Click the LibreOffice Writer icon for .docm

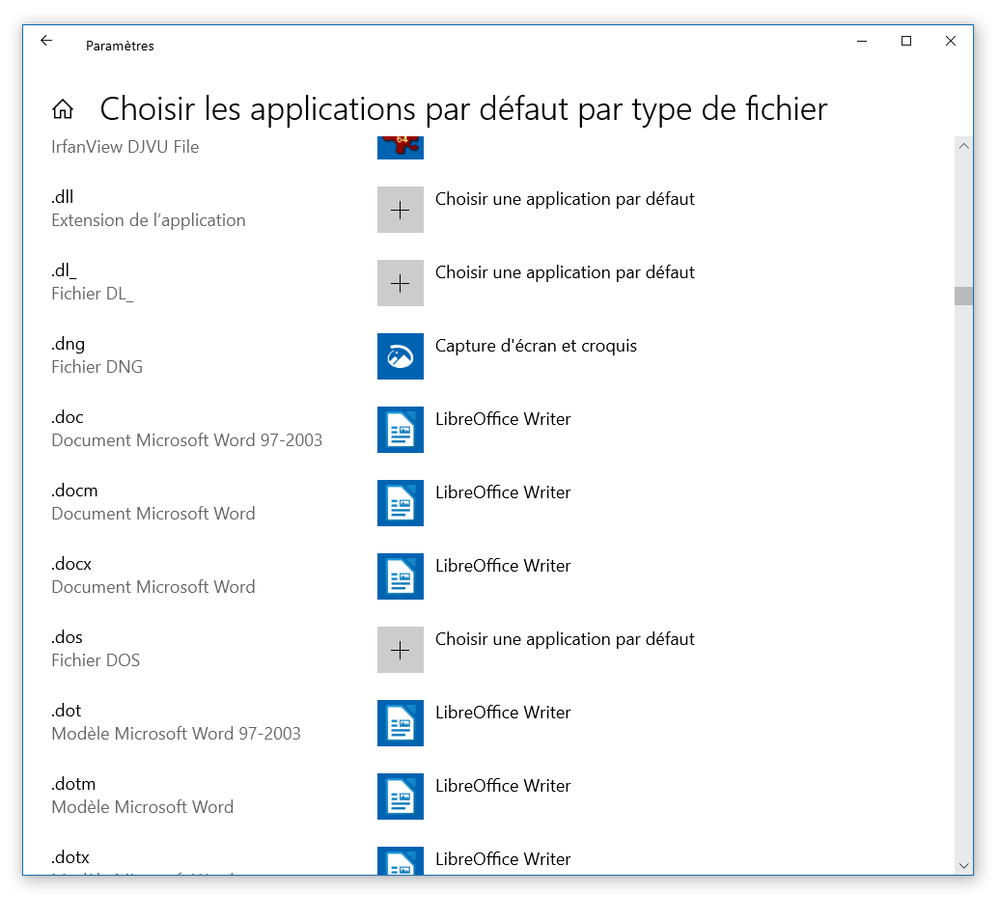400,503
